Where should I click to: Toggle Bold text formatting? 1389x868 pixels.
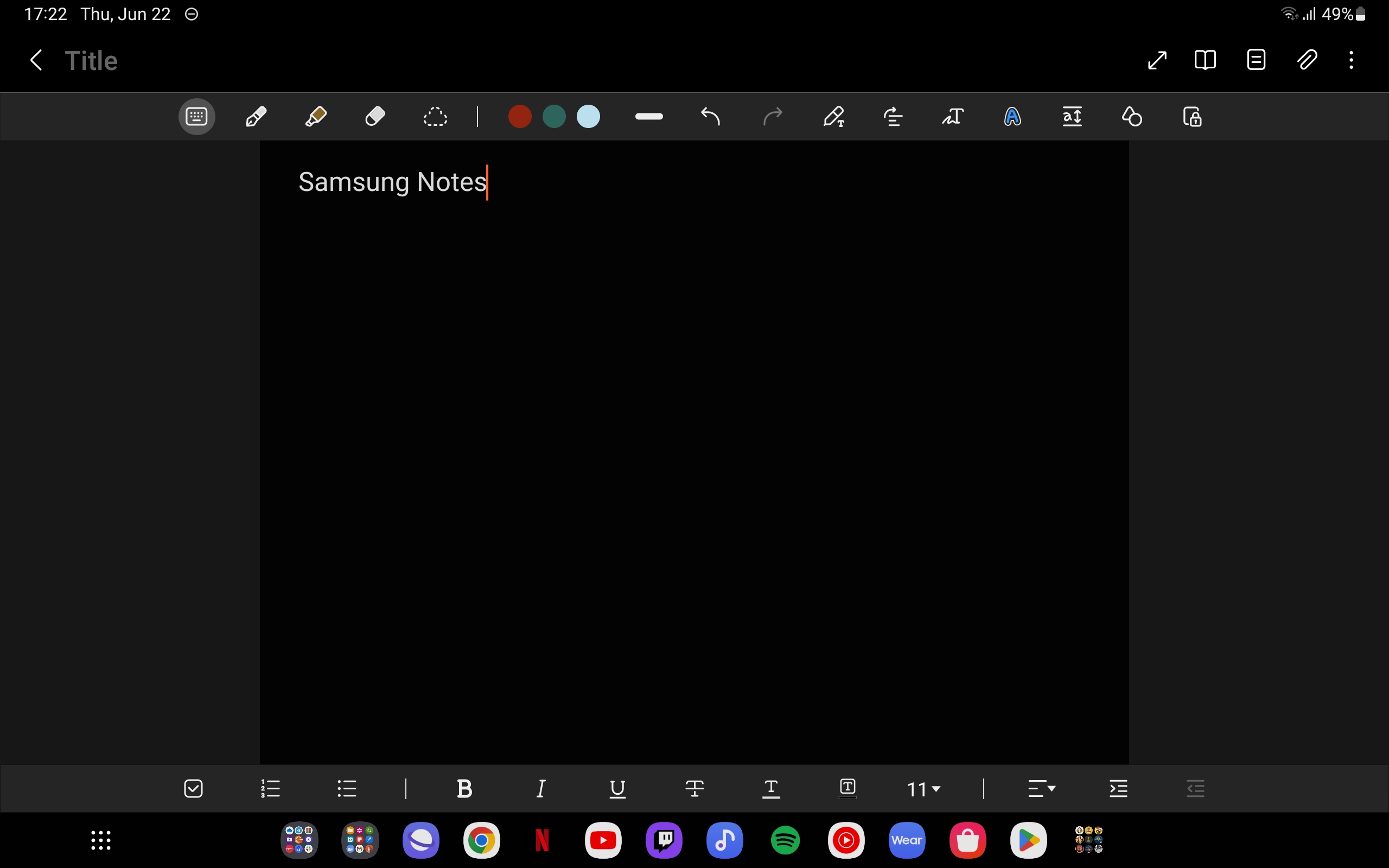(x=464, y=789)
